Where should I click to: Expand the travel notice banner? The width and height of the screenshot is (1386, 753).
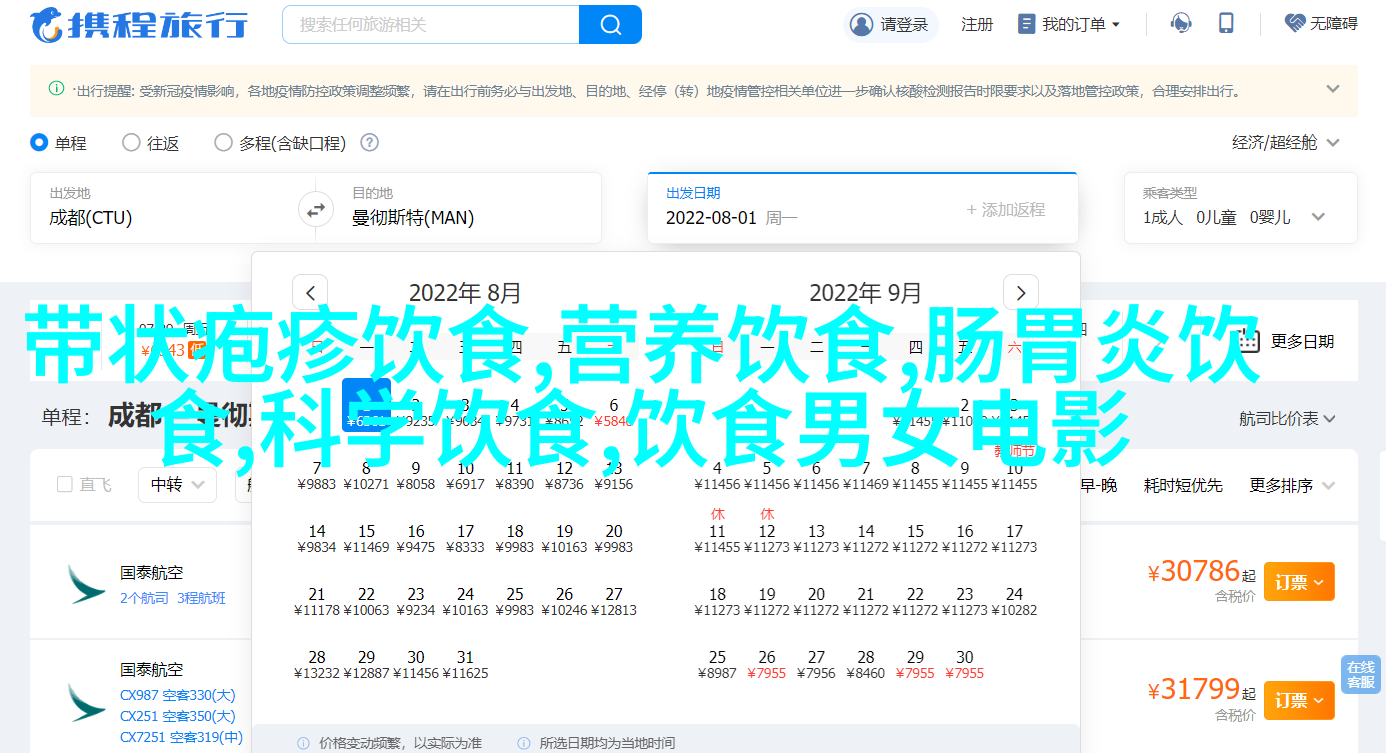1332,89
